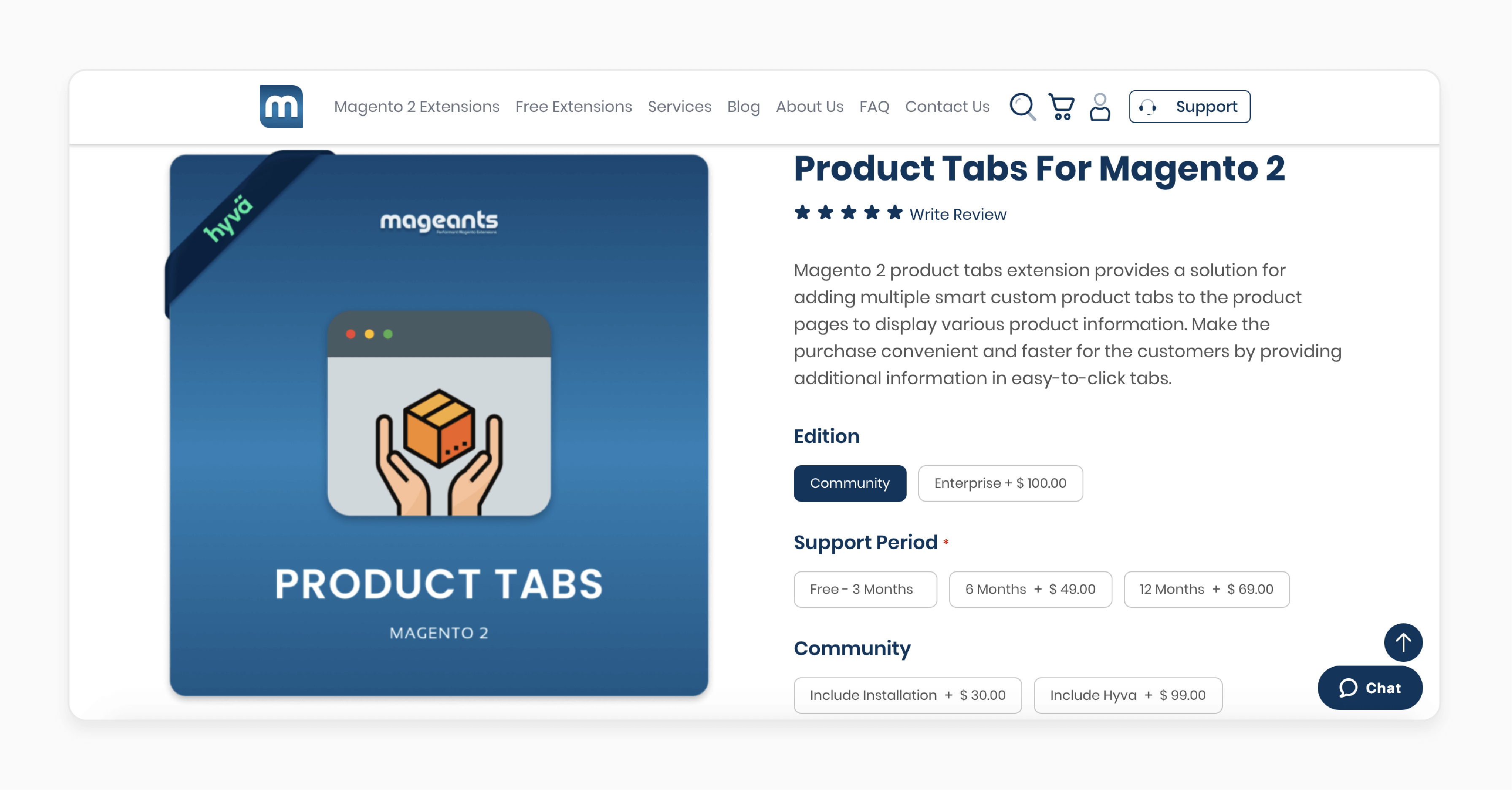The image size is (1512, 790).
Task: Navigate to Free Extensions menu item
Action: click(x=574, y=106)
